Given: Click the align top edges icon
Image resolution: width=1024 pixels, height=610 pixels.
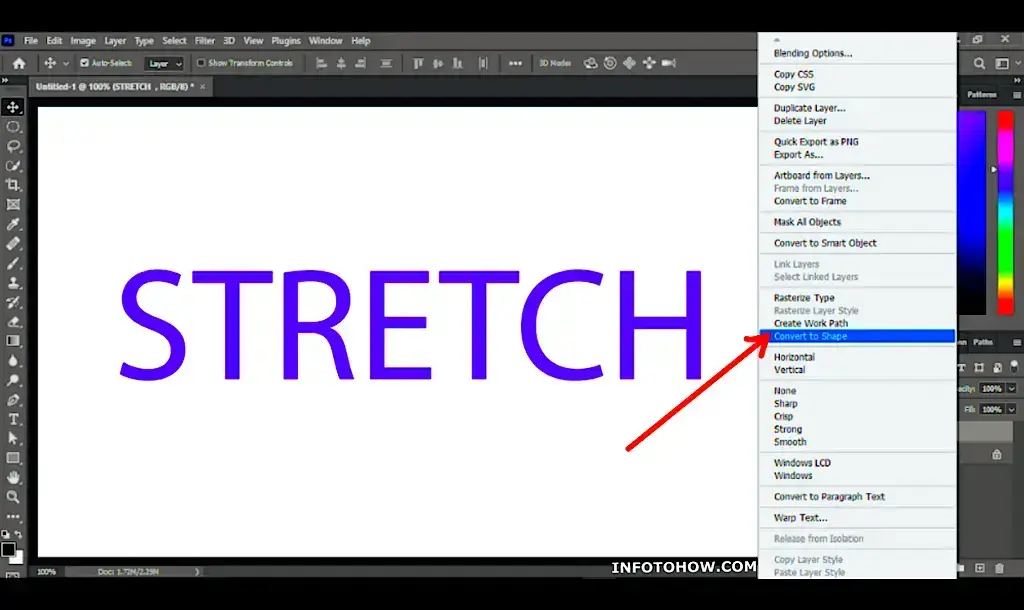Looking at the screenshot, I should click(x=418, y=63).
